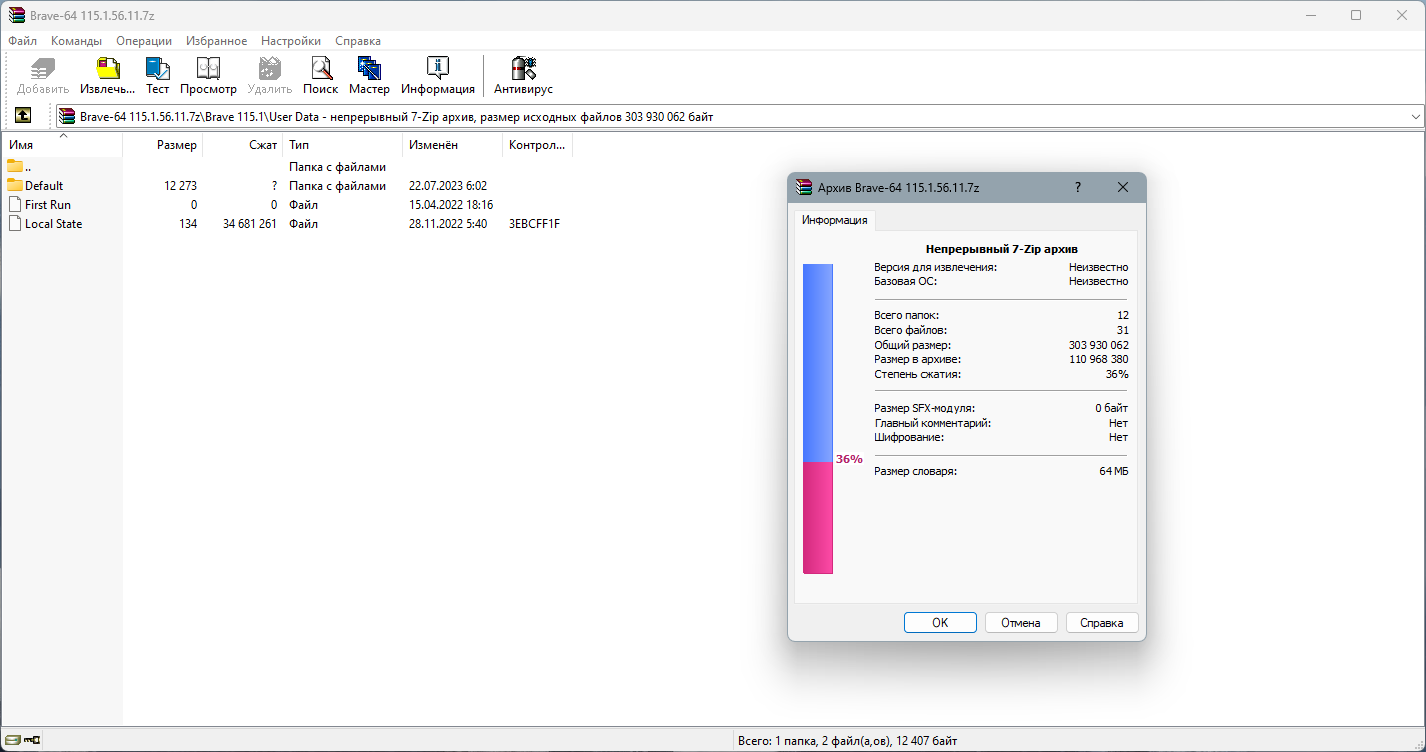The width and height of the screenshot is (1426, 752).
Task: Click the "Шифрование:" label
Action: [x=909, y=437]
